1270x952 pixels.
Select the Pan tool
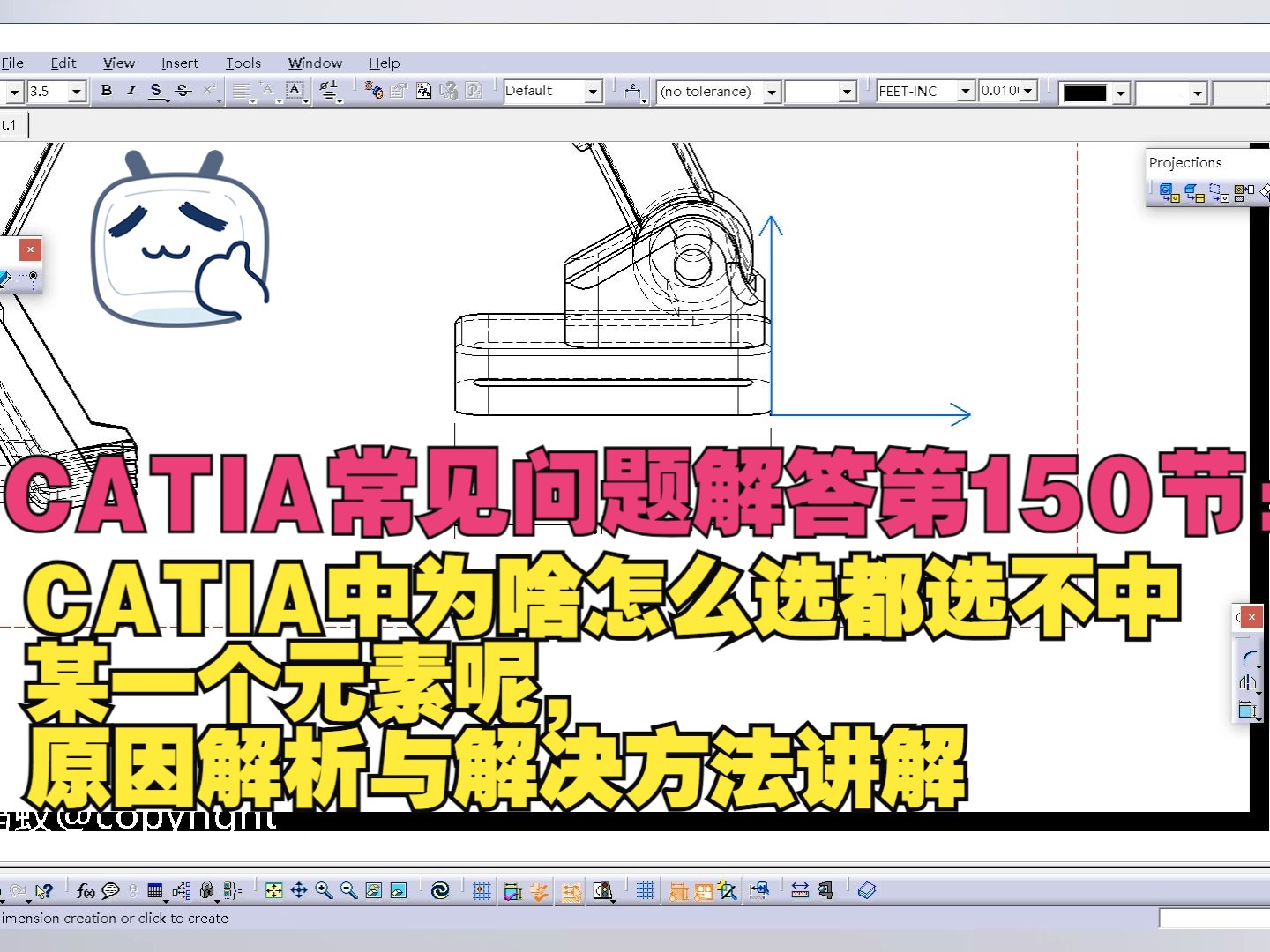click(x=299, y=890)
